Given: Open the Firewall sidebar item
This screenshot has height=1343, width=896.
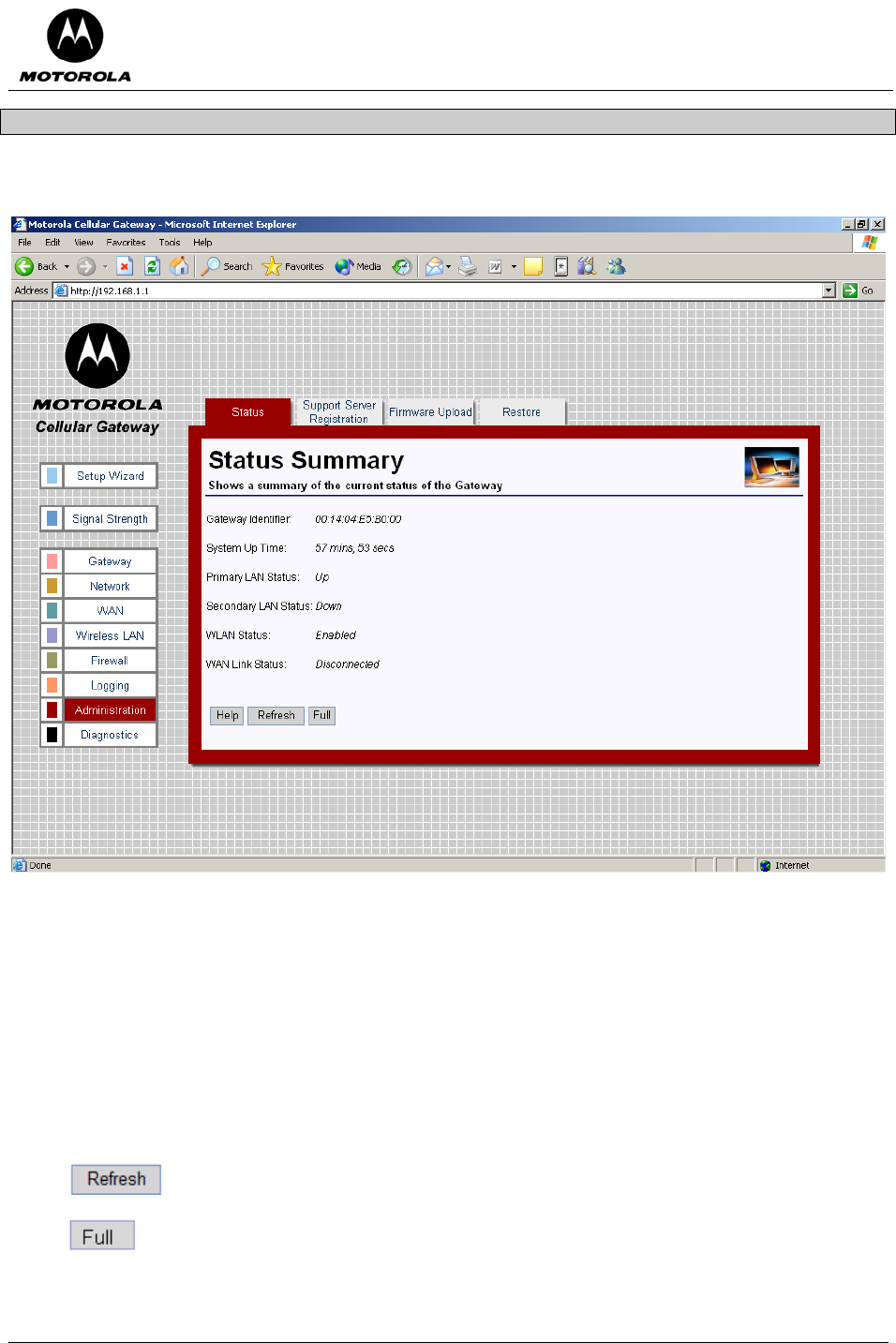Looking at the screenshot, I should [111, 661].
